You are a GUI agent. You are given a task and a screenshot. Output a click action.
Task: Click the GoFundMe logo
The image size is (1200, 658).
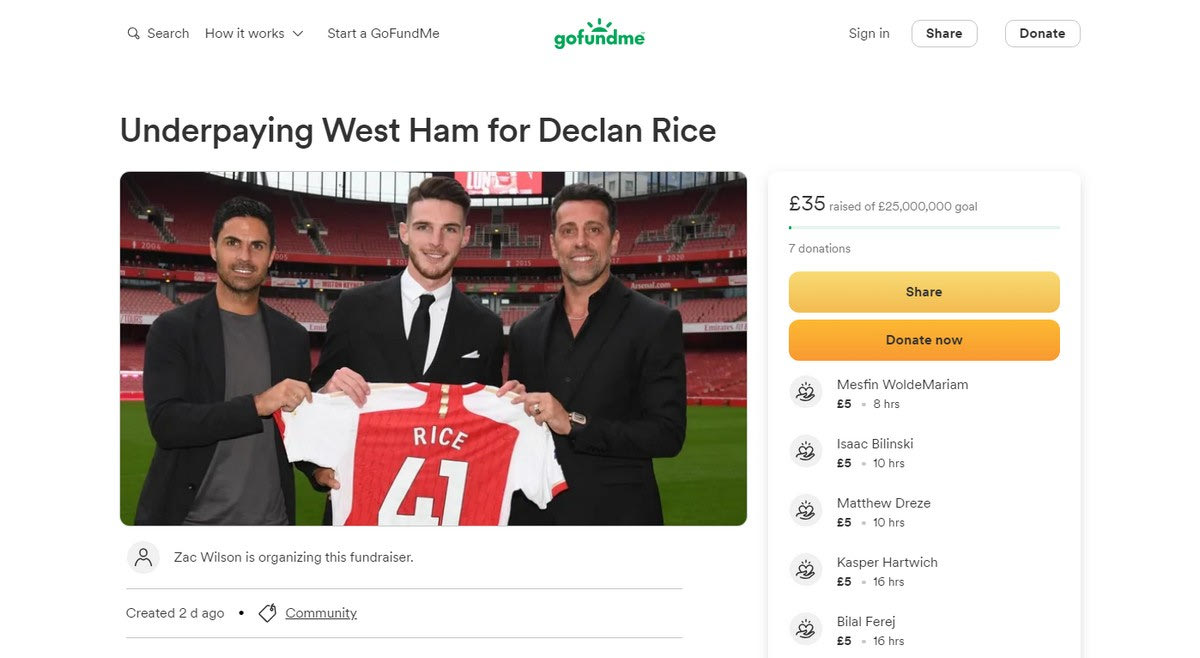[x=599, y=34]
